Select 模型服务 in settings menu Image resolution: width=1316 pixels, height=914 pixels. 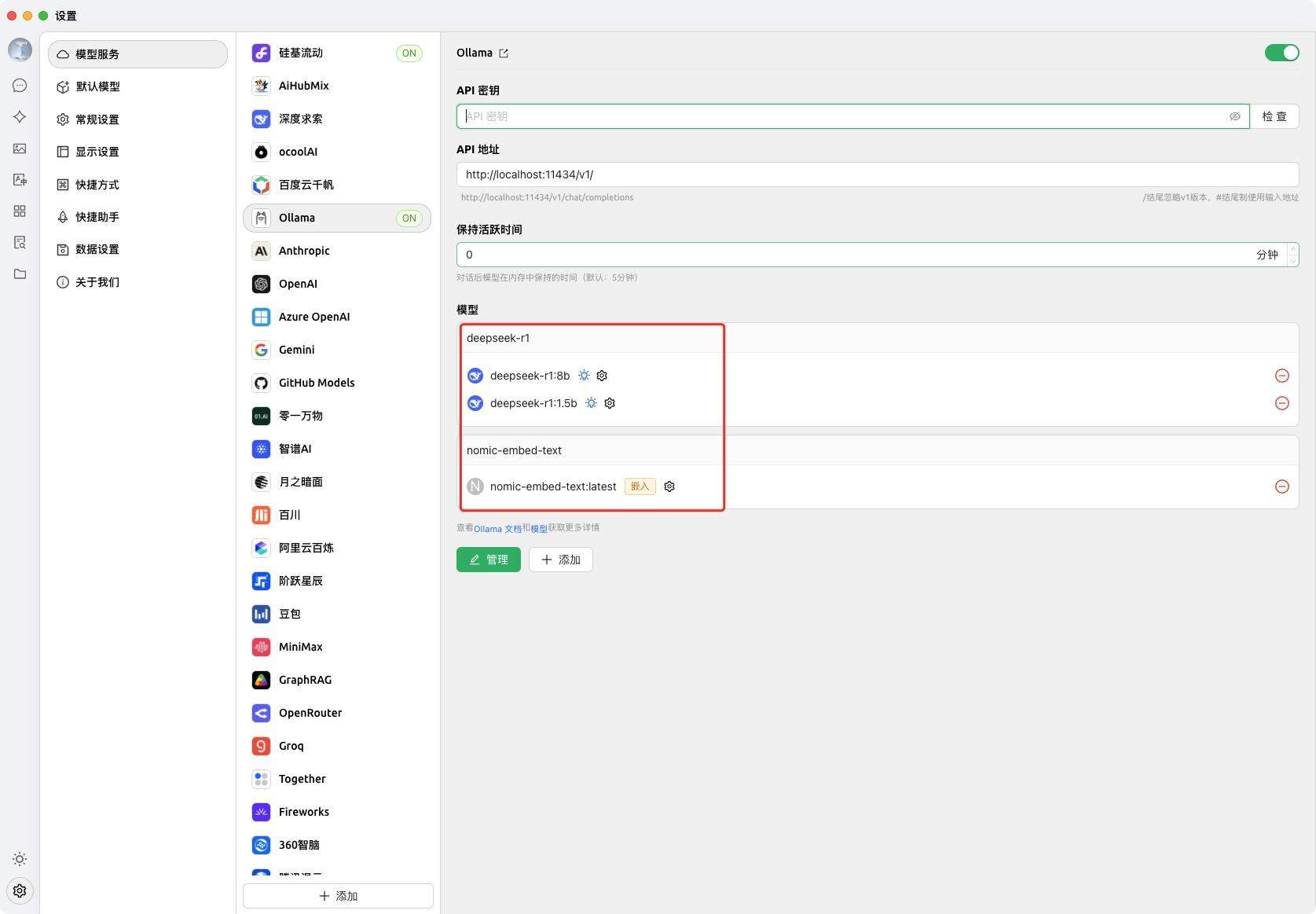(137, 54)
